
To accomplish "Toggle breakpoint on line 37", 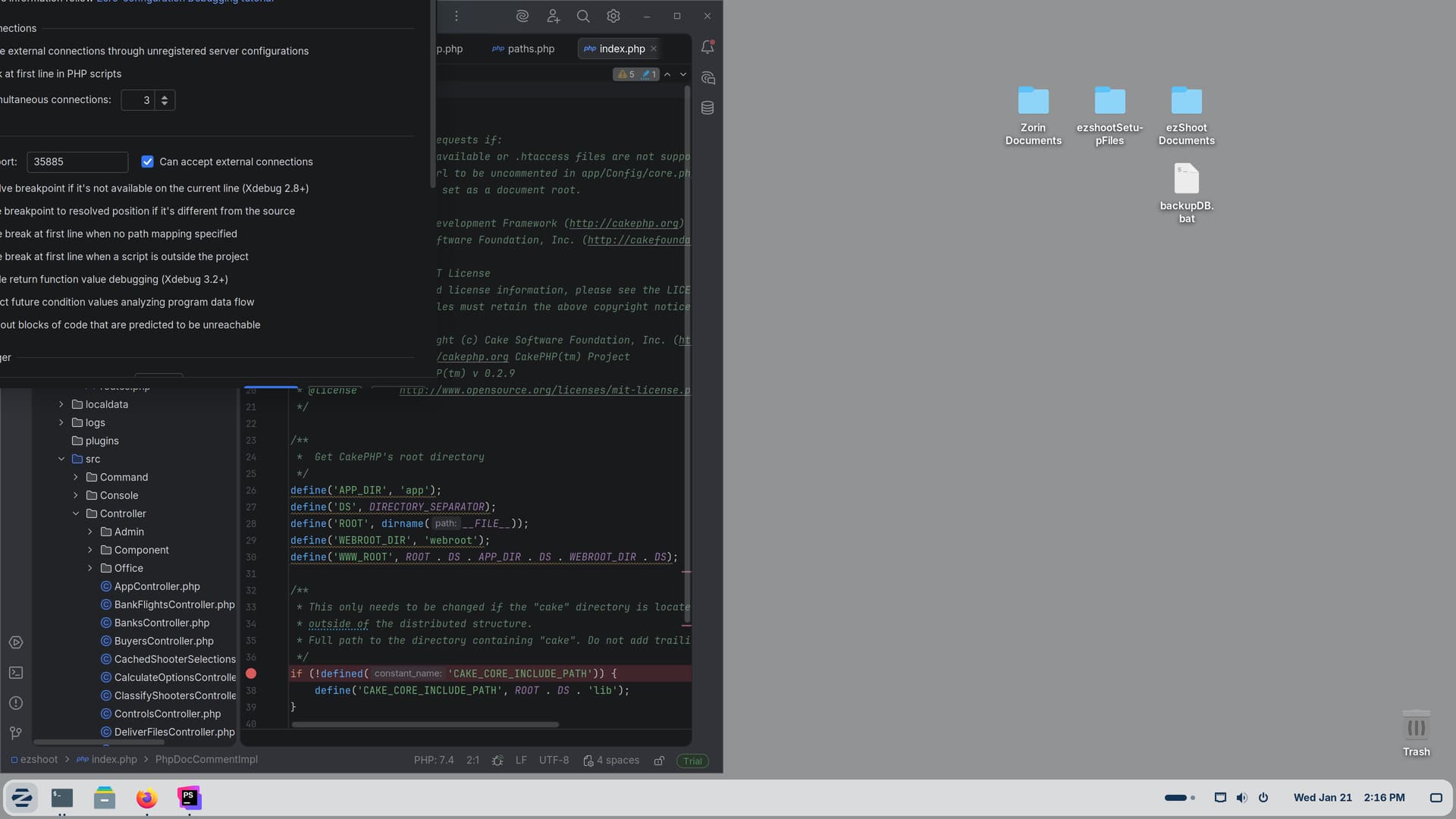I will tap(251, 673).
